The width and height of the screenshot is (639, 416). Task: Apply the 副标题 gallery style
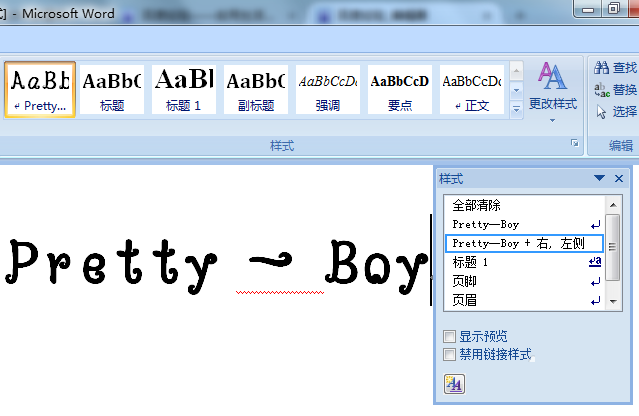click(255, 89)
